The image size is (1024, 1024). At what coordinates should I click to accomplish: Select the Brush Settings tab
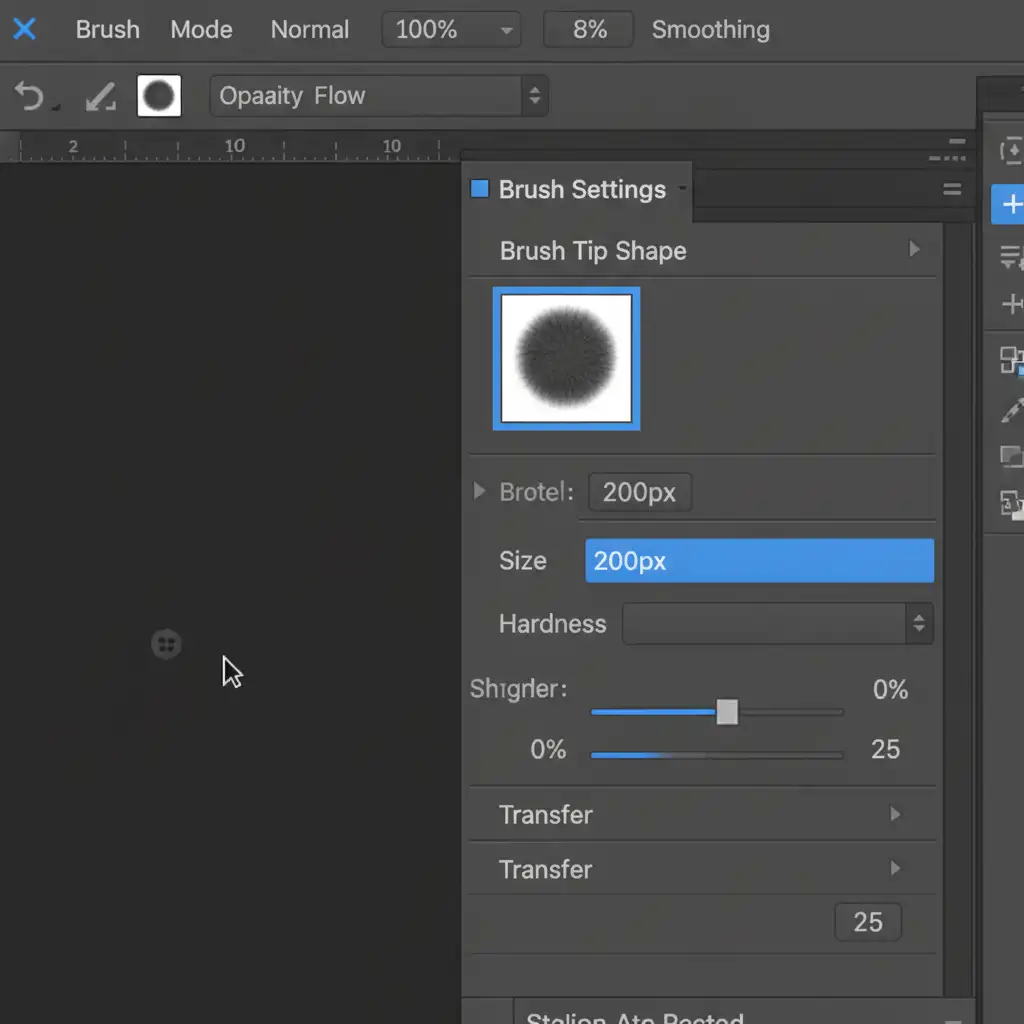[582, 190]
